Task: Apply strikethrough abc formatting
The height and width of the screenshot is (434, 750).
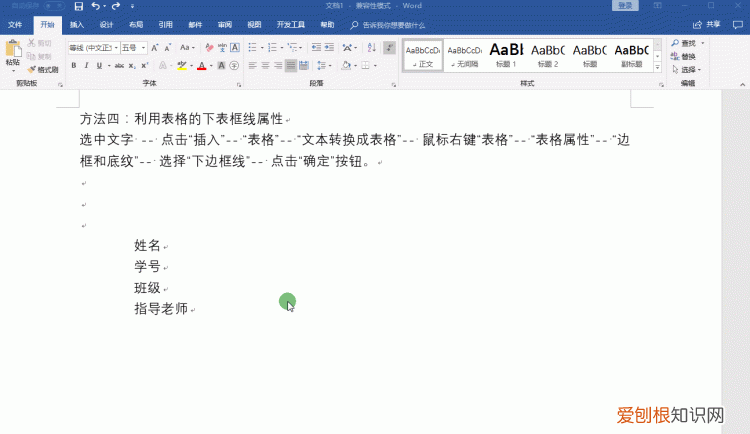Action: pyautogui.click(x=119, y=66)
